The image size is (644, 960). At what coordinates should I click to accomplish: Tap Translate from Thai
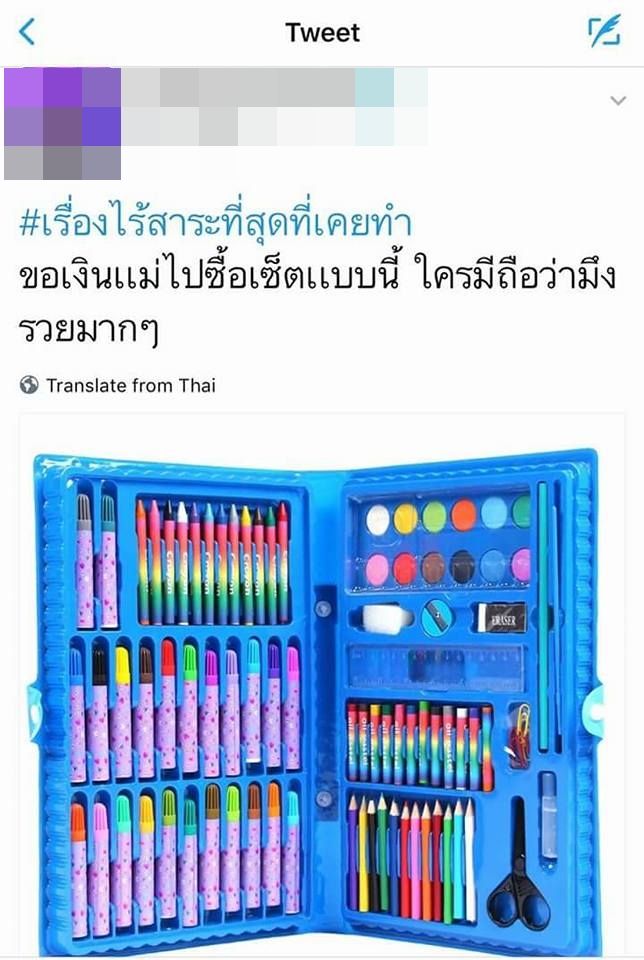coord(130,385)
